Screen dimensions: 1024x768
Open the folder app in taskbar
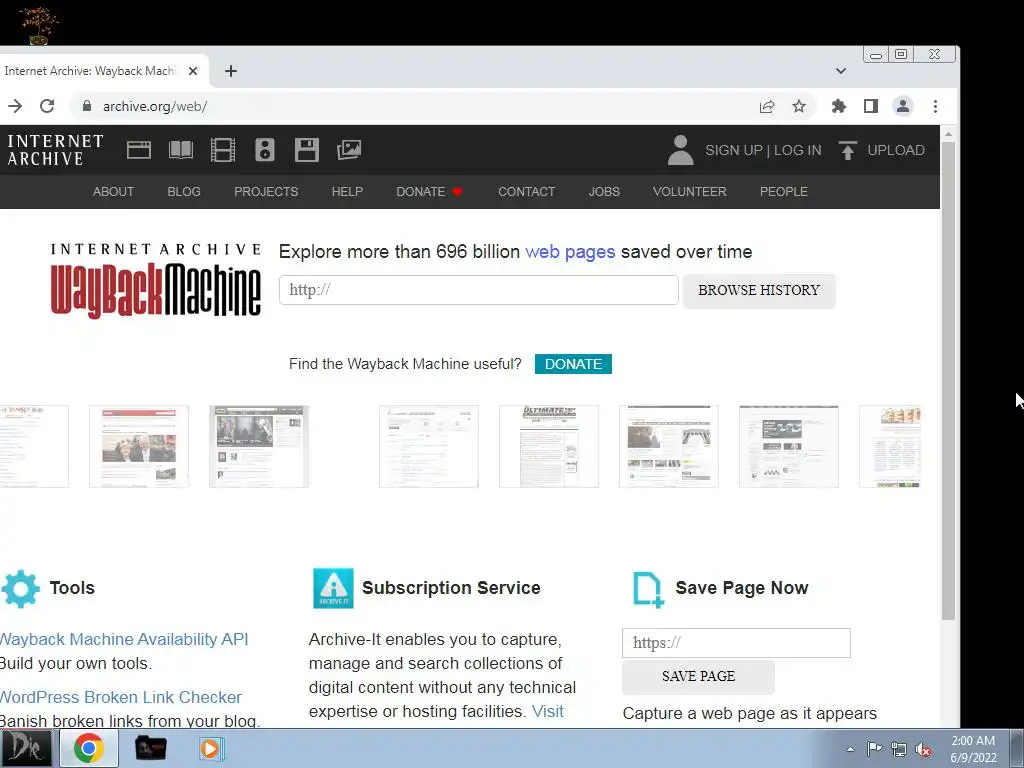(150, 748)
